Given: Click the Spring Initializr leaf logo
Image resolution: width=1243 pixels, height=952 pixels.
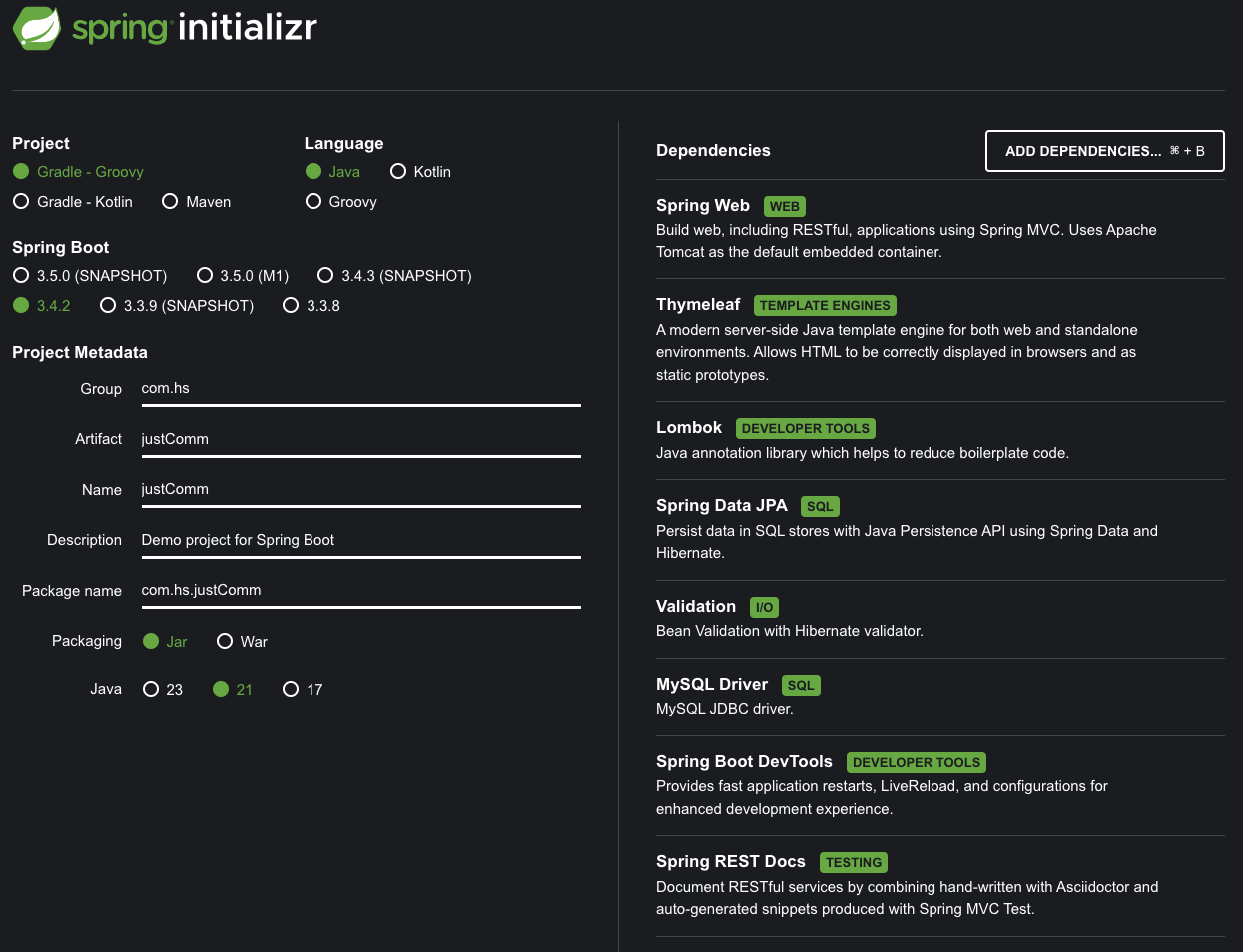Looking at the screenshot, I should click(37, 27).
